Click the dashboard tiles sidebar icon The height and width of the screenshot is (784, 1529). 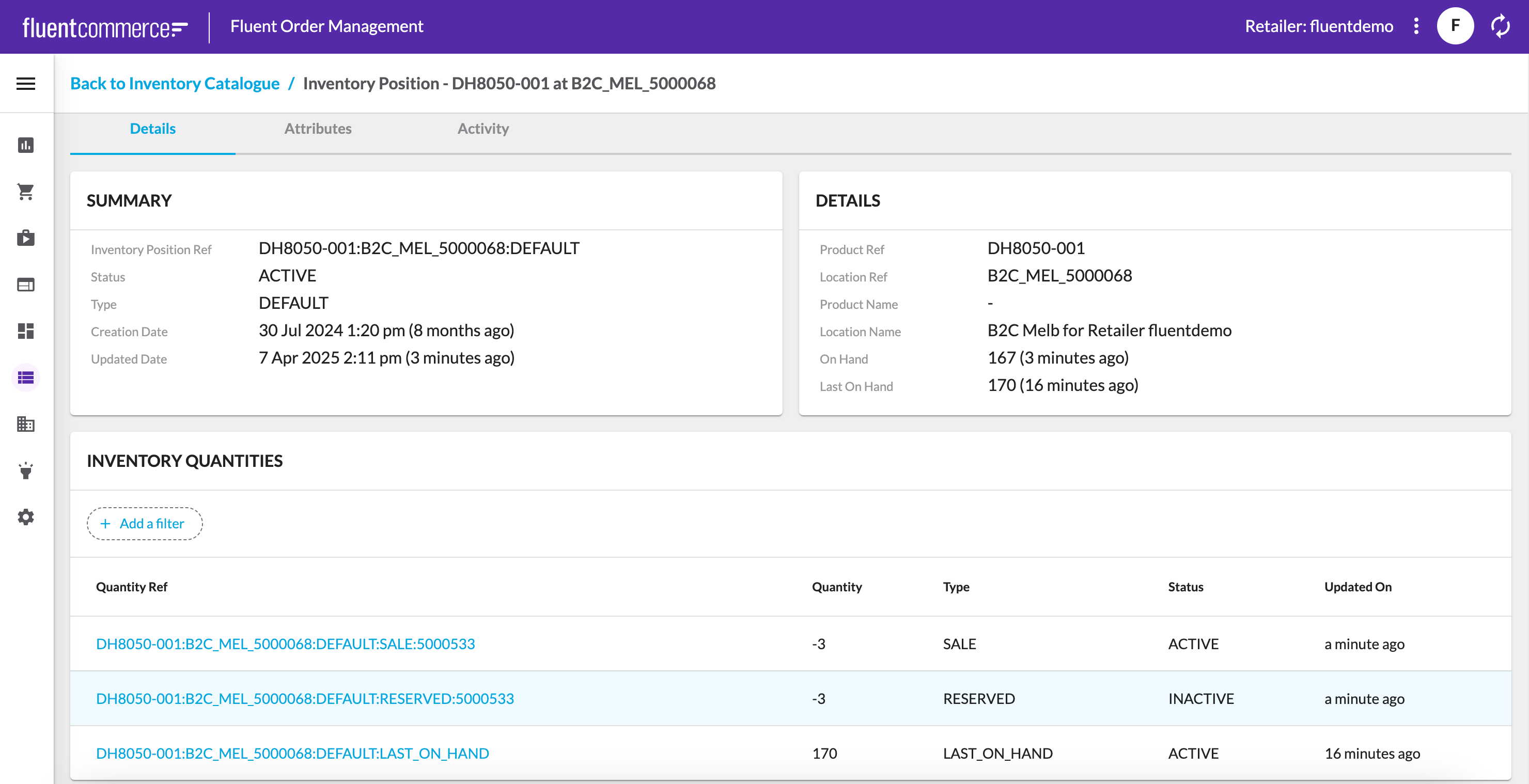[25, 331]
